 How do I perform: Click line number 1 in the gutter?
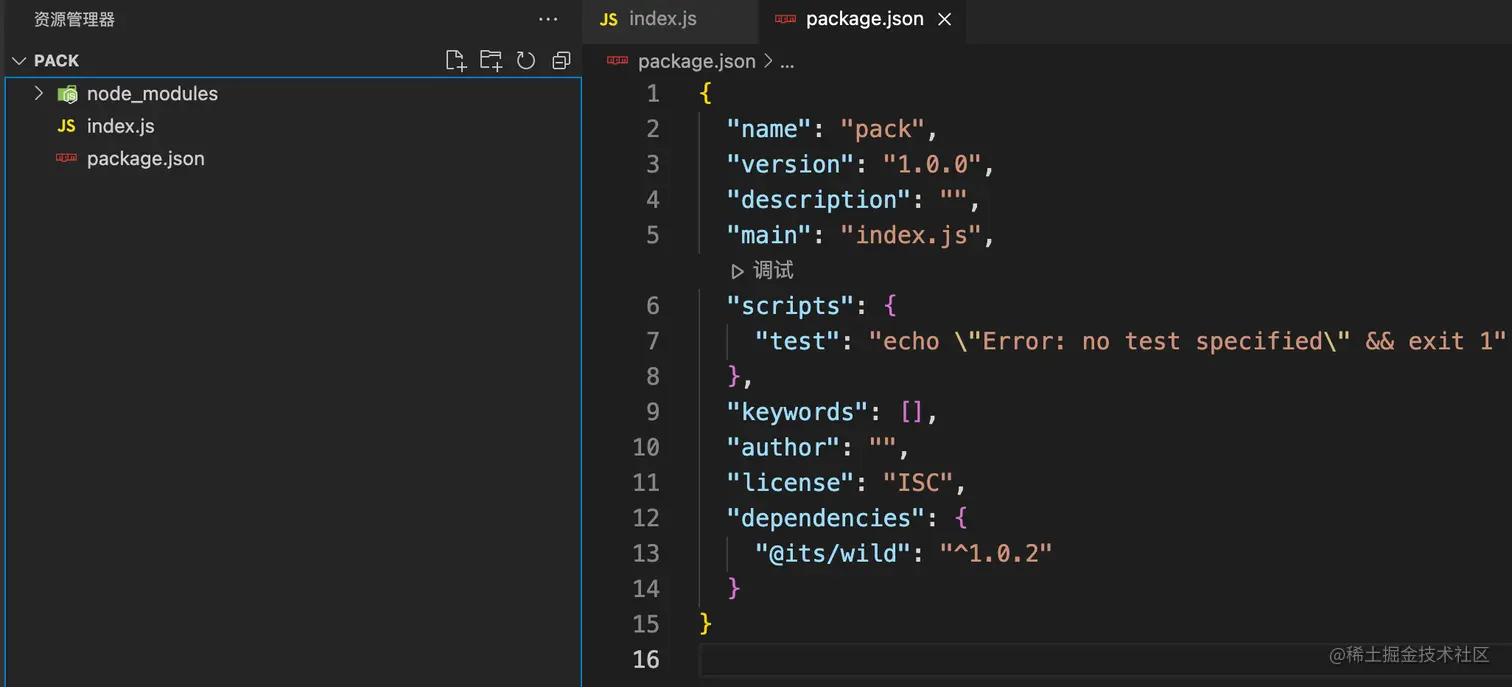653,94
